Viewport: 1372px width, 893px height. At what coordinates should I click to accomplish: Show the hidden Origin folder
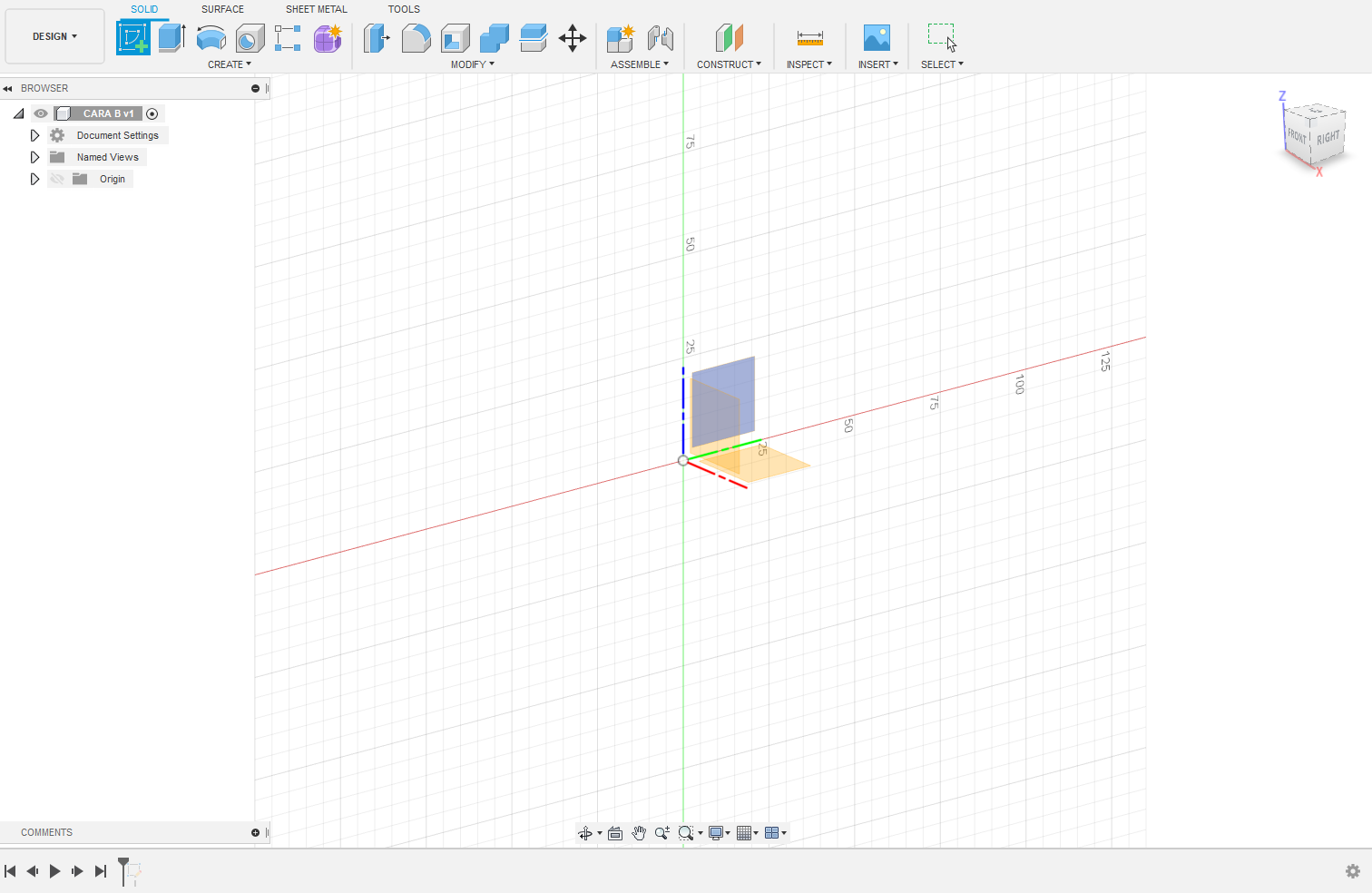point(57,179)
